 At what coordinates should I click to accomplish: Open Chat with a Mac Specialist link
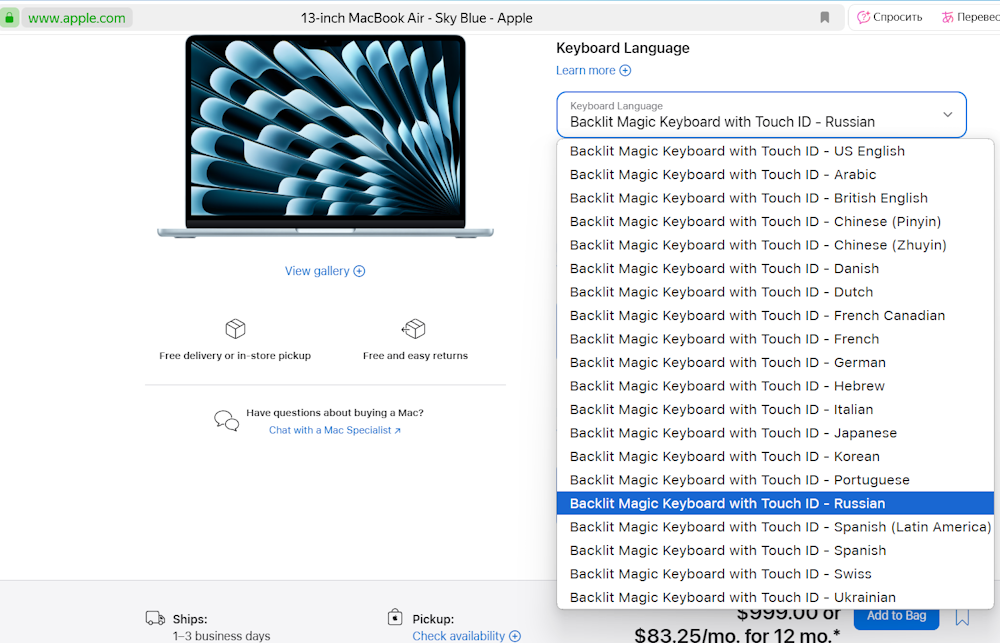(335, 431)
